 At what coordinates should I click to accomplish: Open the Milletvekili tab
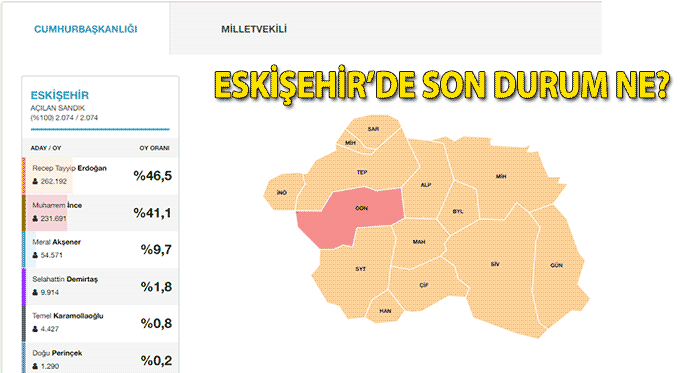point(254,29)
